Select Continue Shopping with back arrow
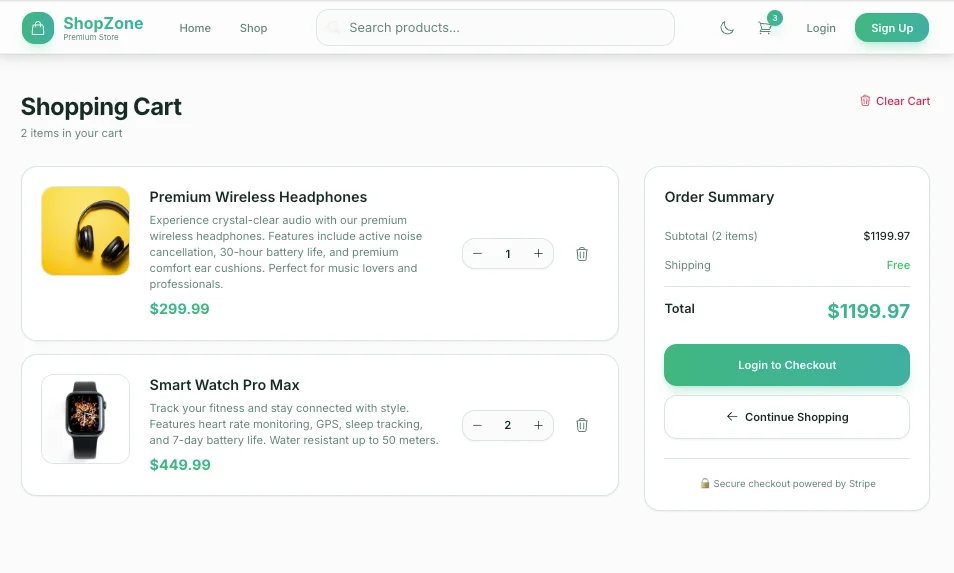 coord(787,417)
